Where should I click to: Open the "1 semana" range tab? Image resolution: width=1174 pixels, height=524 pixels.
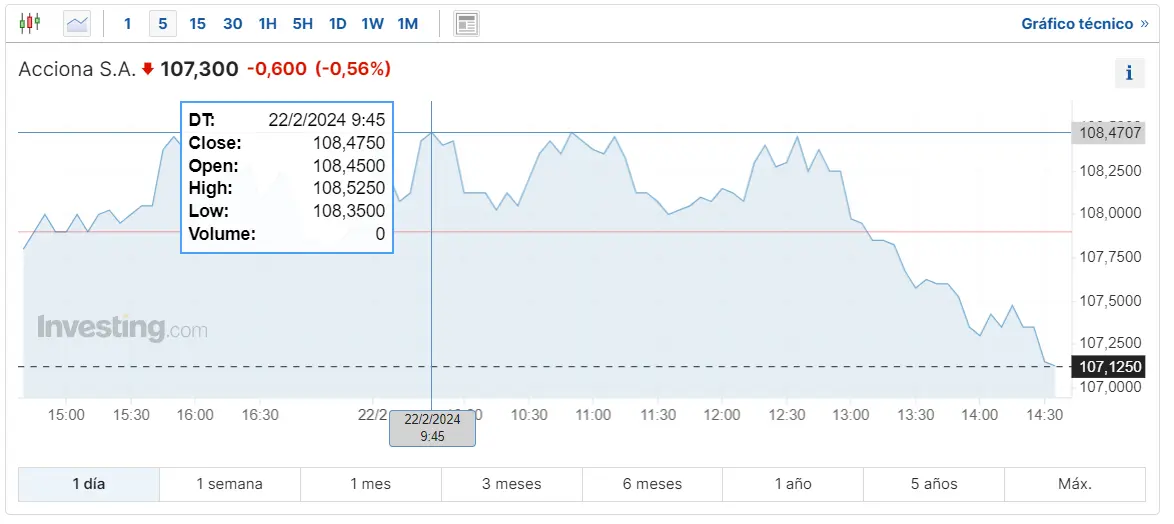229,484
